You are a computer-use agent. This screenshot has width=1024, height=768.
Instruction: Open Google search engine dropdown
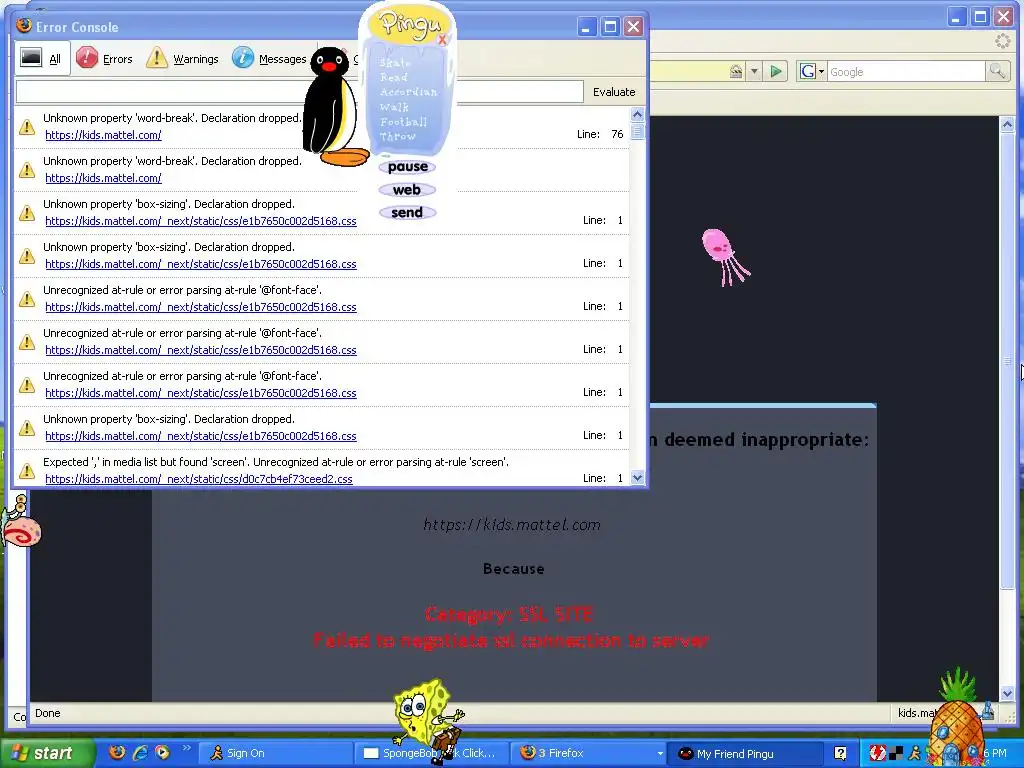[811, 72]
